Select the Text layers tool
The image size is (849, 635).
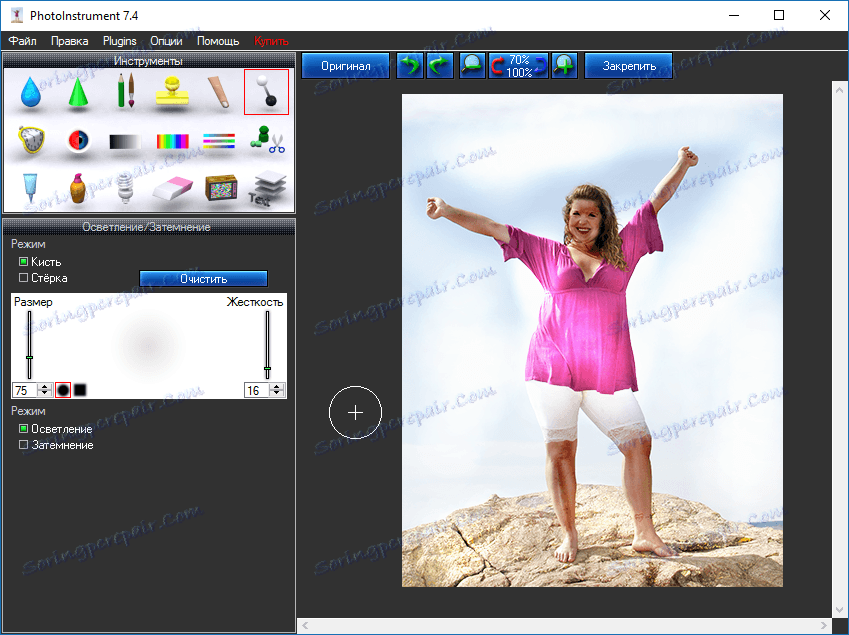click(x=266, y=188)
